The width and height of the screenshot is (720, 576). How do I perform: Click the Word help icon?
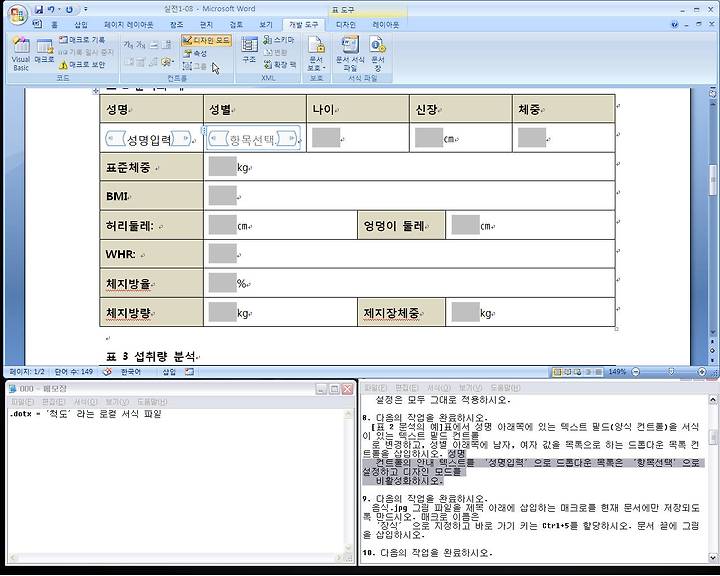point(675,25)
